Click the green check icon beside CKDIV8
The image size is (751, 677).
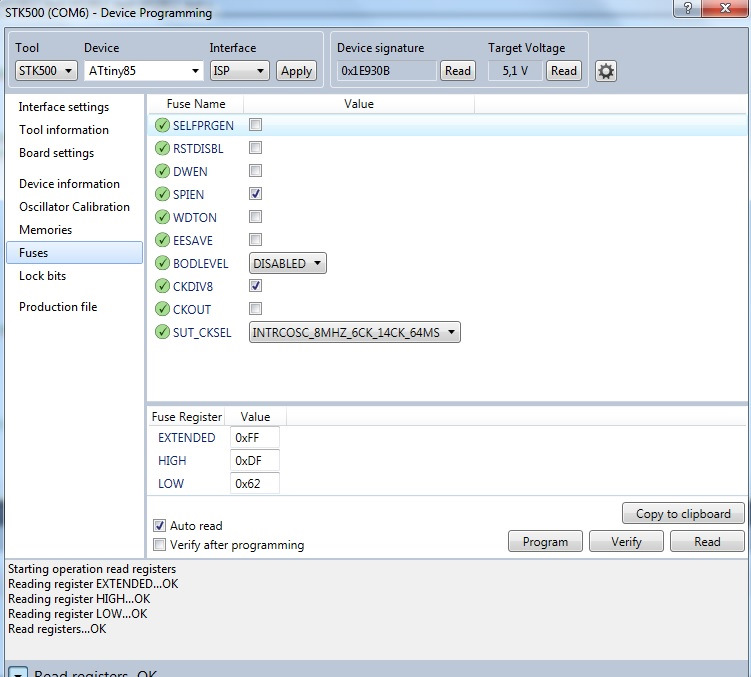[x=163, y=287]
